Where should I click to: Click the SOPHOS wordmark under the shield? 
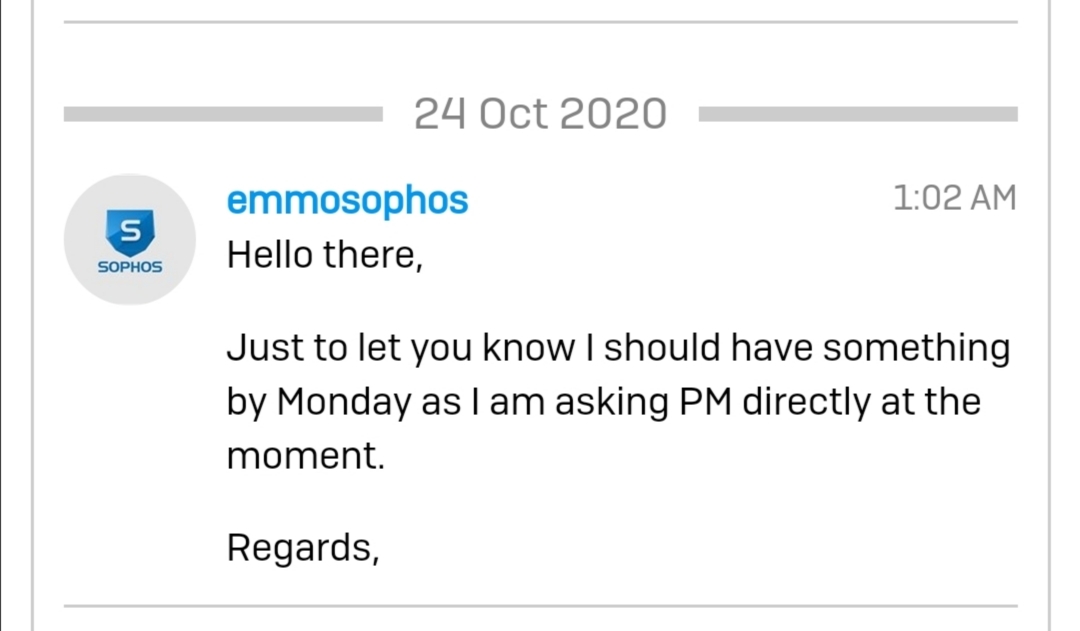click(x=130, y=267)
